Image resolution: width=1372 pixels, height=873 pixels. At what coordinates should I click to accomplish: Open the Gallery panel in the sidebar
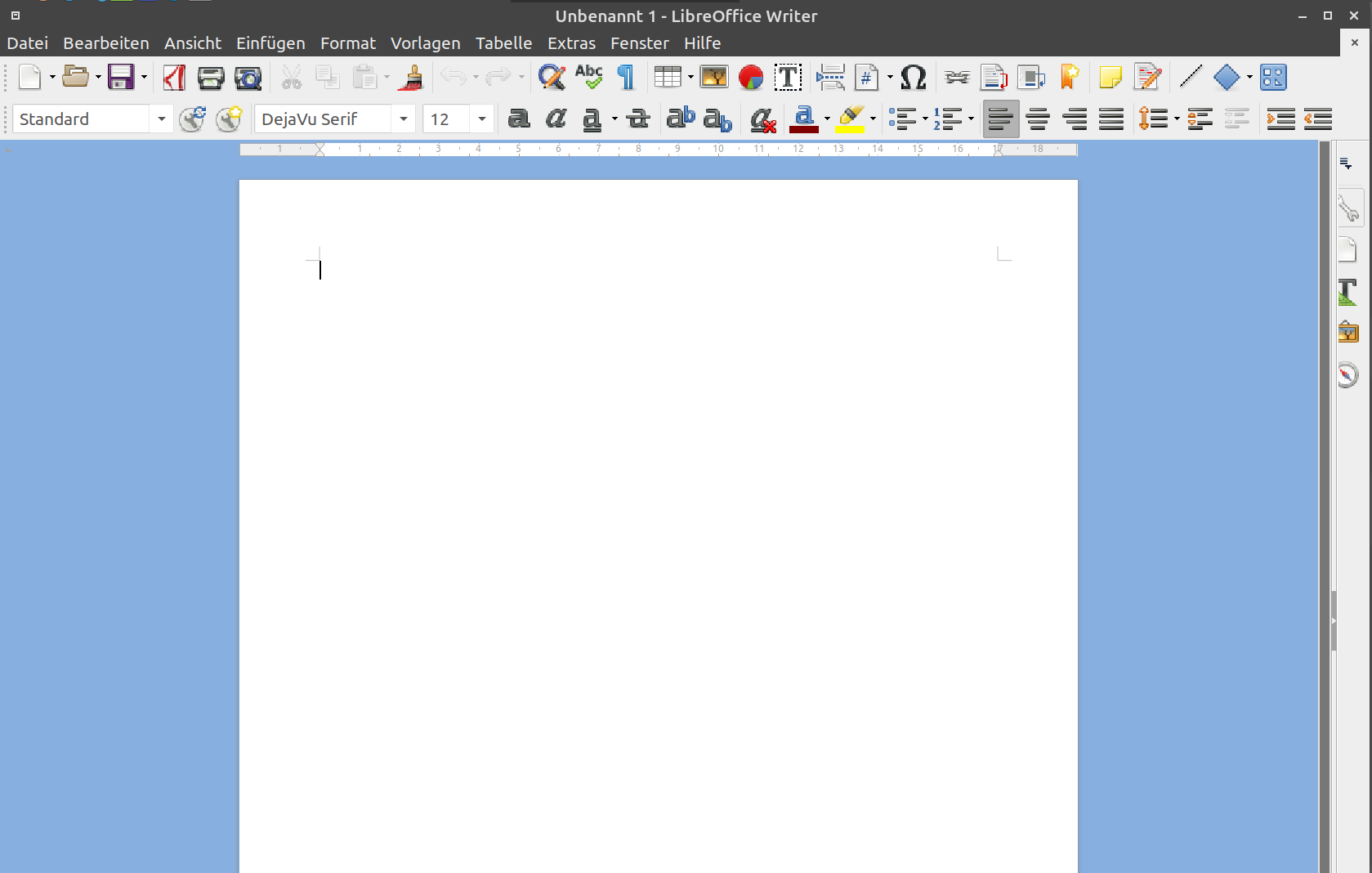point(1348,332)
